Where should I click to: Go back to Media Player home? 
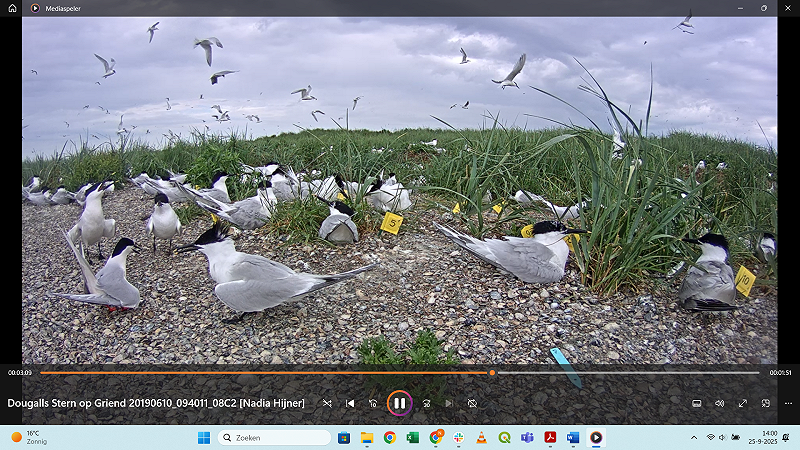pos(13,8)
